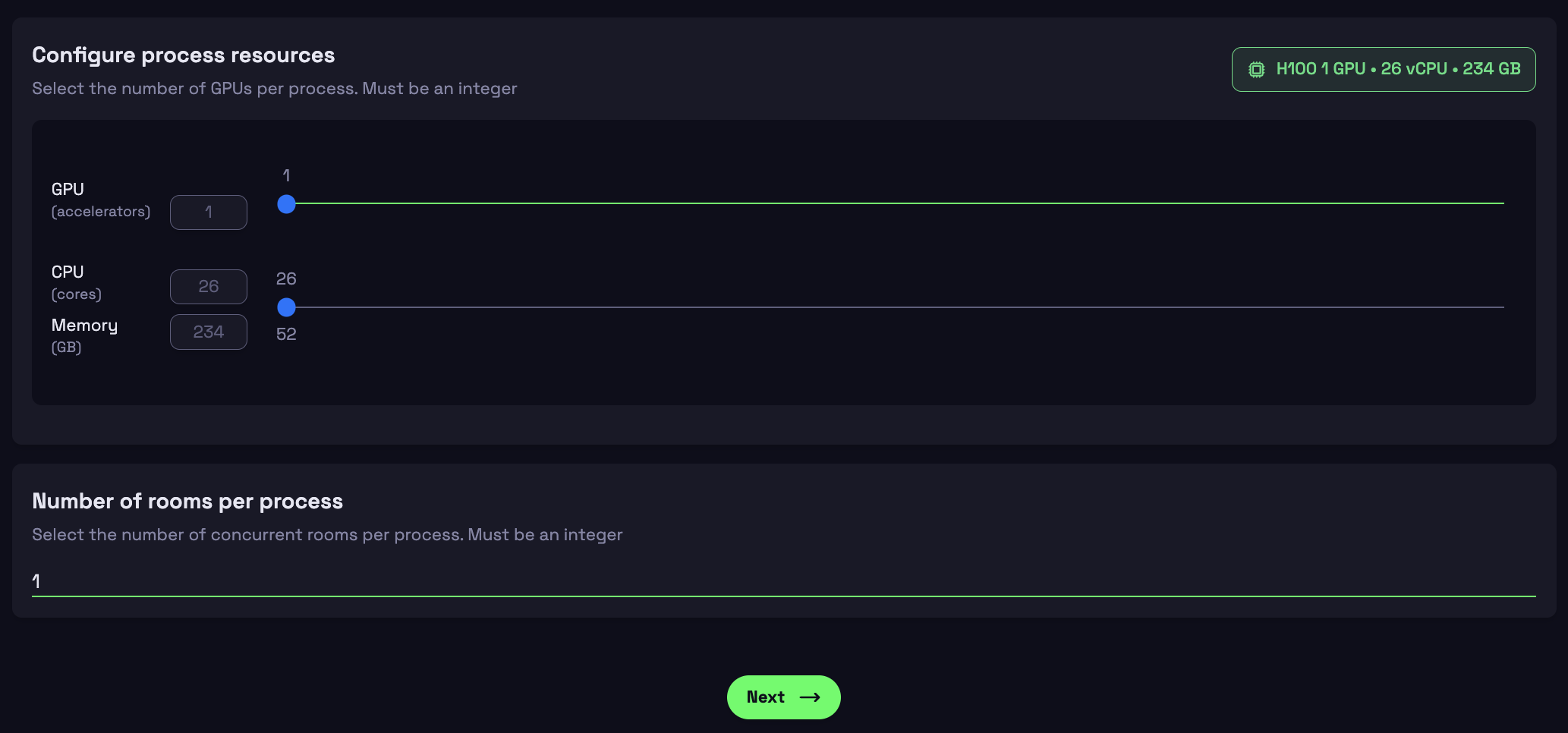Viewport: 1568px width, 733px height.
Task: Click the middle of the green GPU slider track
Action: (x=896, y=203)
